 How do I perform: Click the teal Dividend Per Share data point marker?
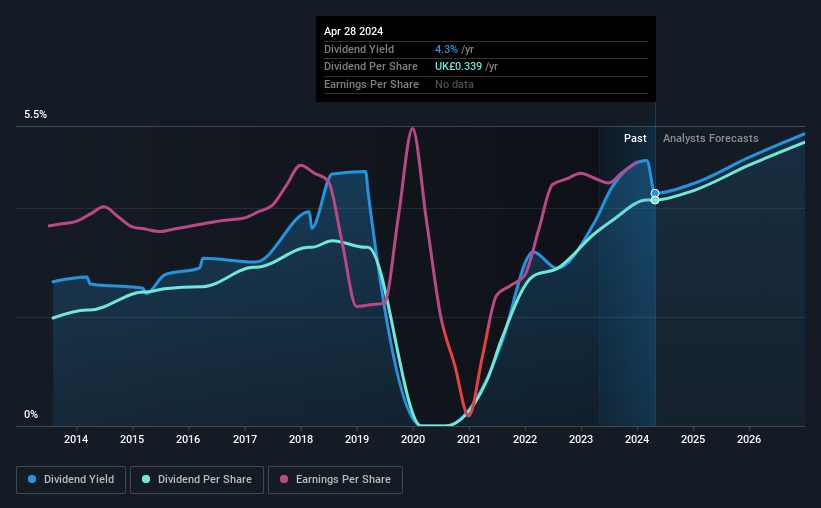pos(655,200)
